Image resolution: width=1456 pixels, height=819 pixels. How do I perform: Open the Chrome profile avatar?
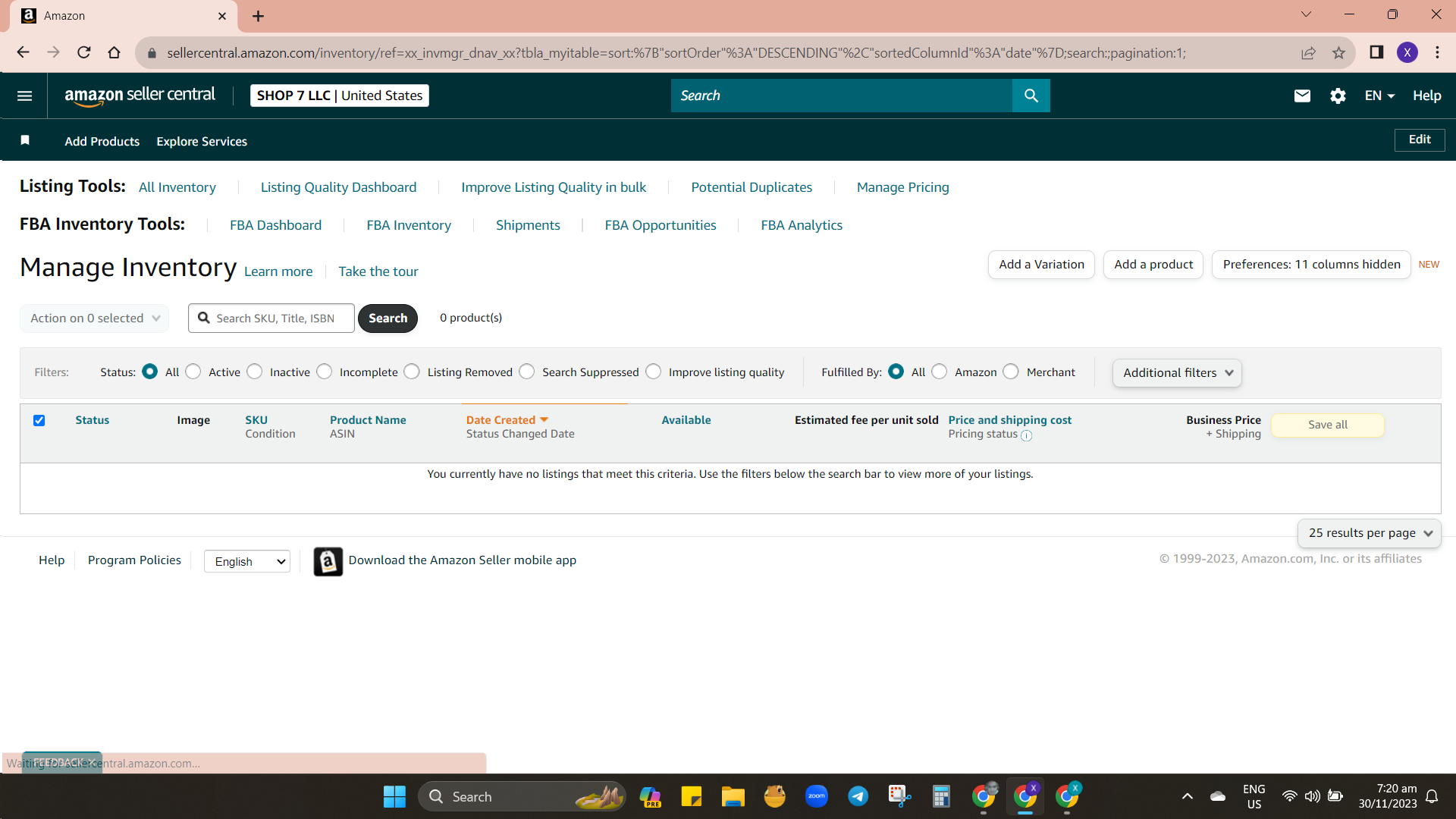click(x=1407, y=52)
